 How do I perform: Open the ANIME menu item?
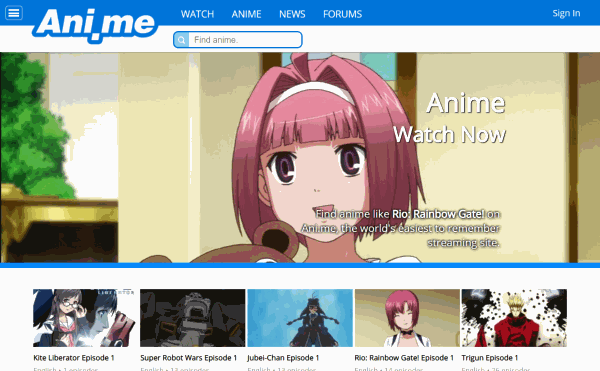point(246,14)
